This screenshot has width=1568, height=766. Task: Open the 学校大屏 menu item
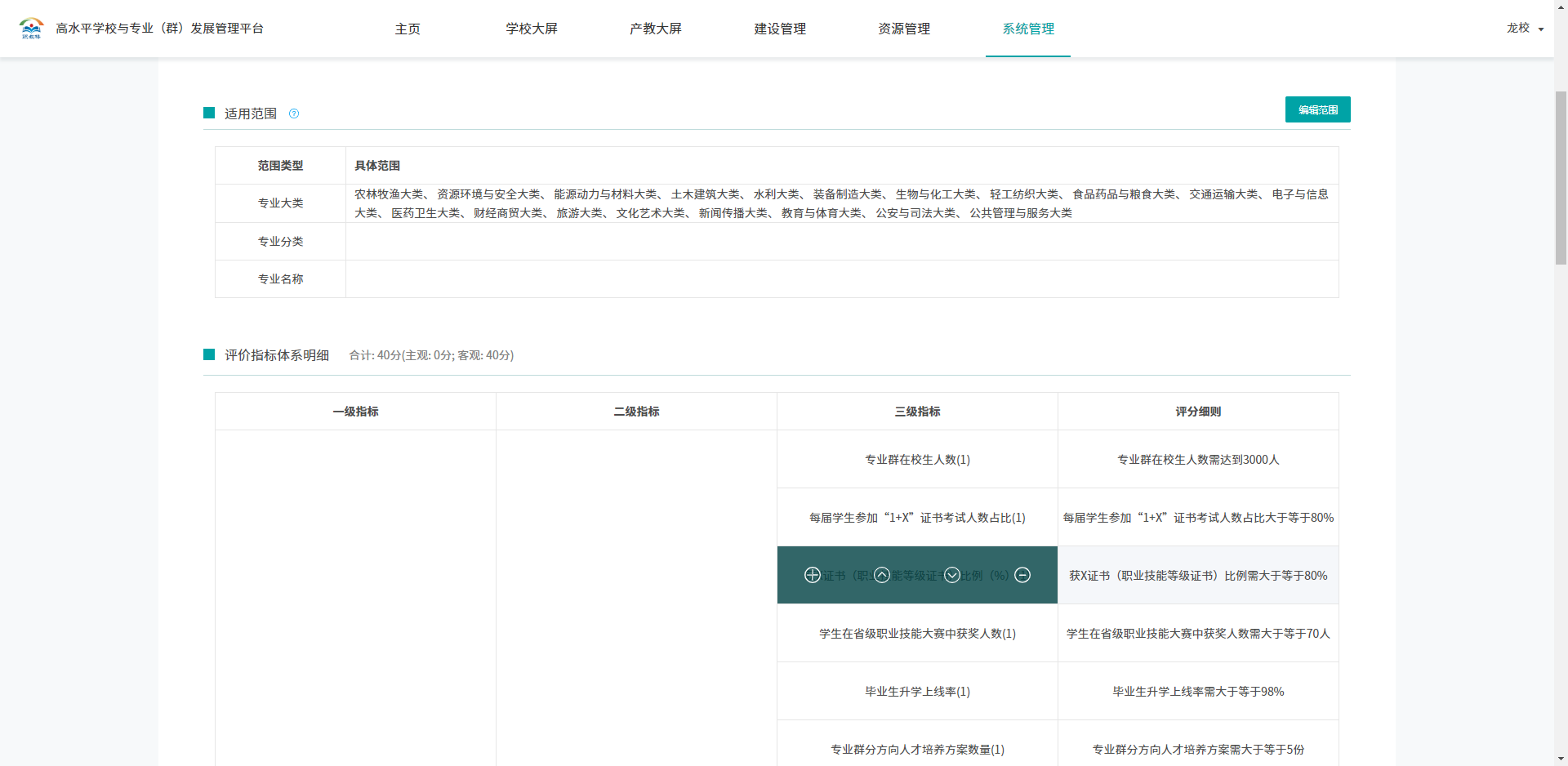tap(531, 29)
